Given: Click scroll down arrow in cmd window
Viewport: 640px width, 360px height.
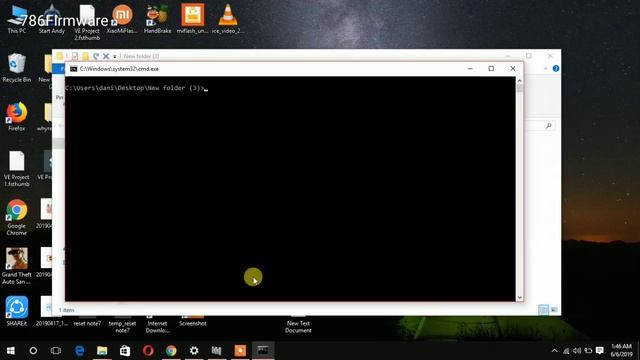Looking at the screenshot, I should click(519, 298).
